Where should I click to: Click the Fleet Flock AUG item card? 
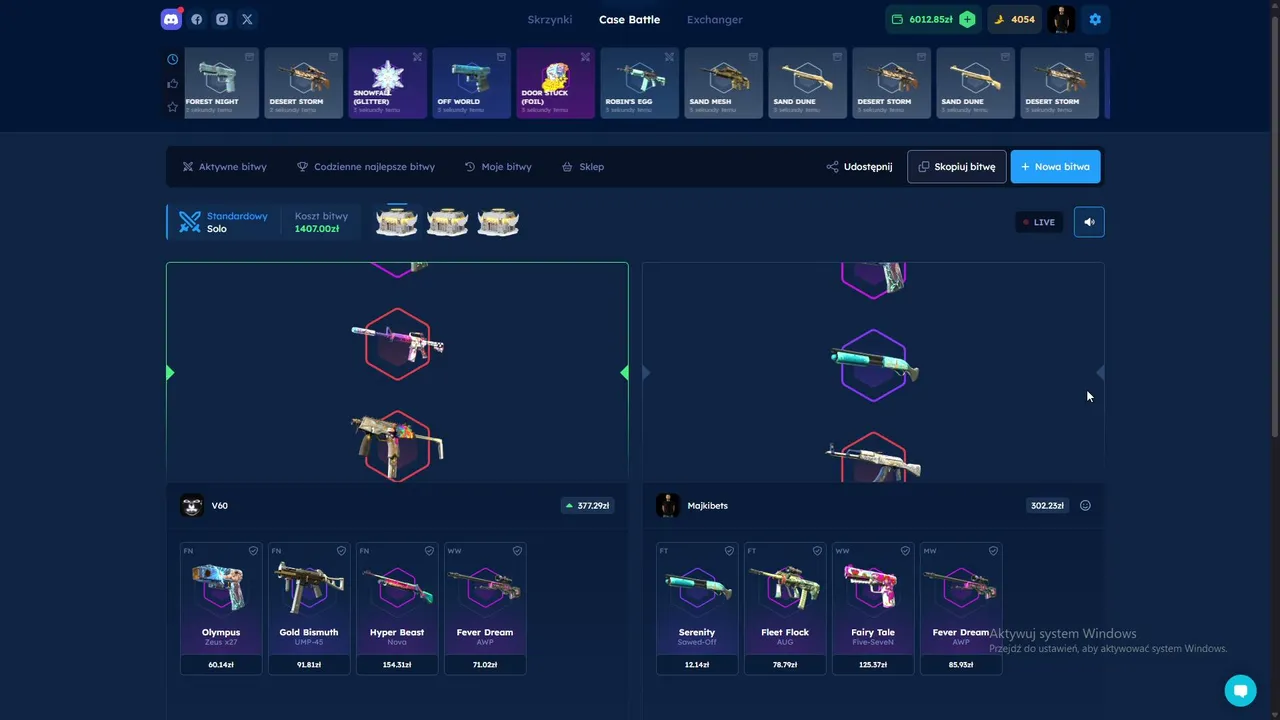[785, 608]
